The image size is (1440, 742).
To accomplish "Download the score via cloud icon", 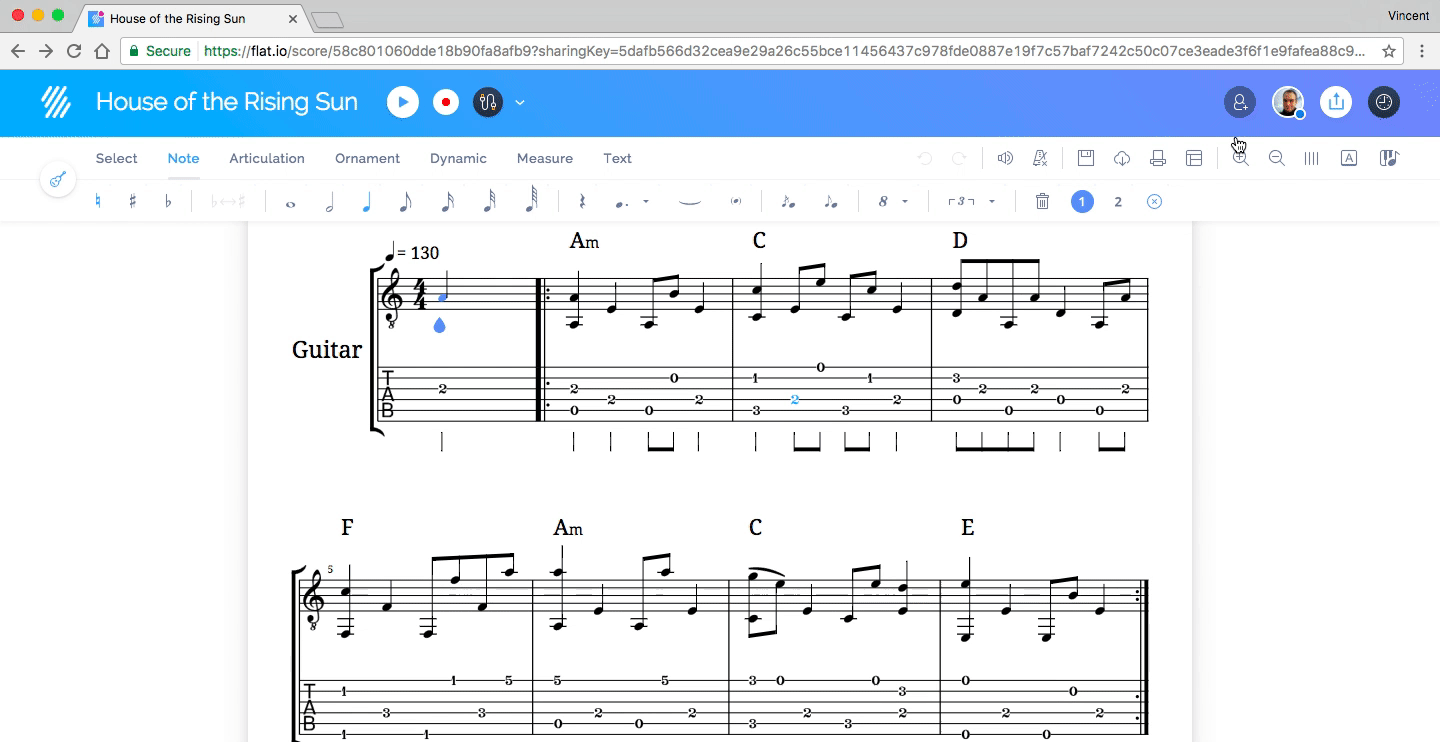I will click(x=1122, y=158).
